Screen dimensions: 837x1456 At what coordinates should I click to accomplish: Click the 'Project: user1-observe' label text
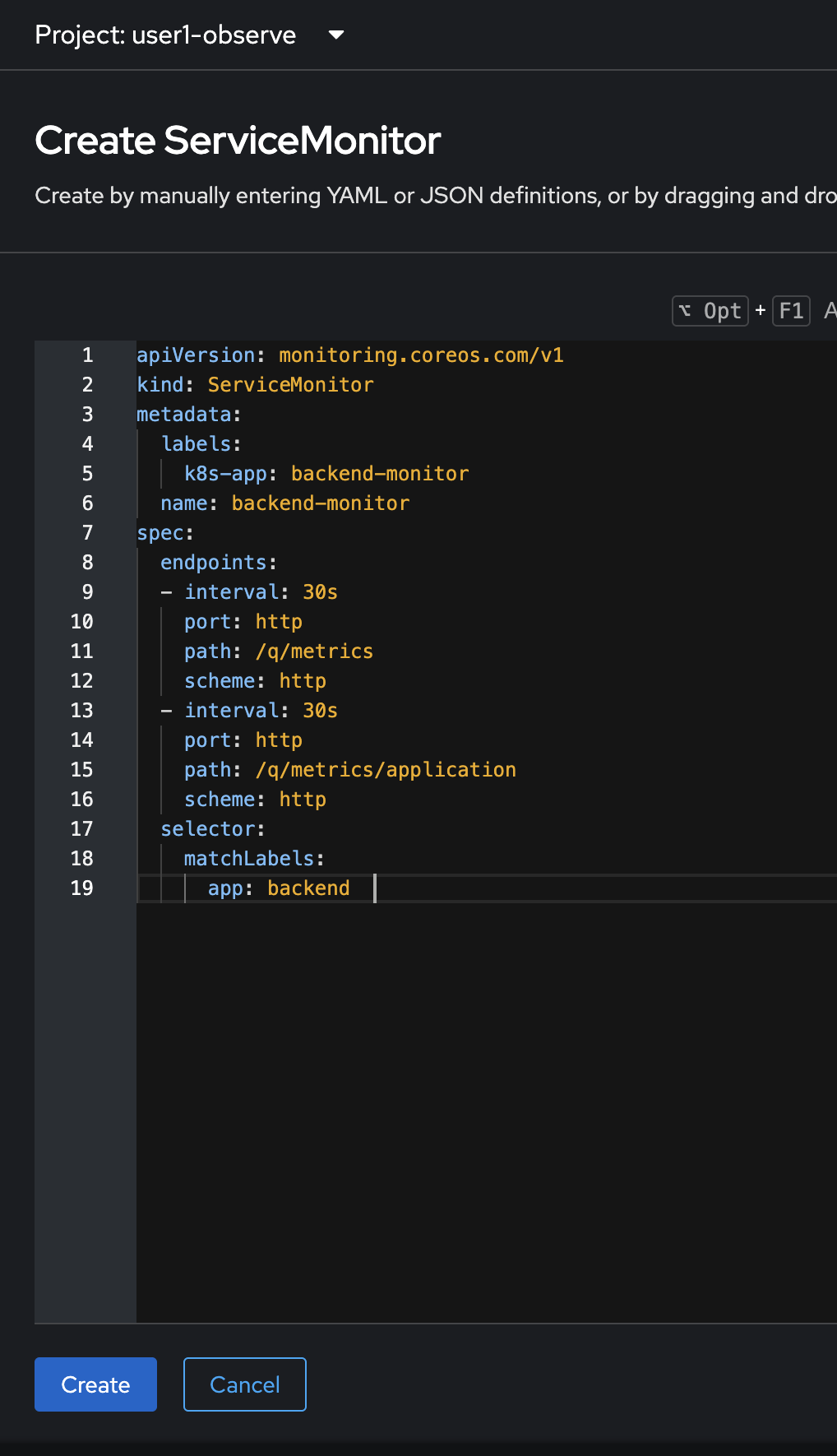click(165, 35)
